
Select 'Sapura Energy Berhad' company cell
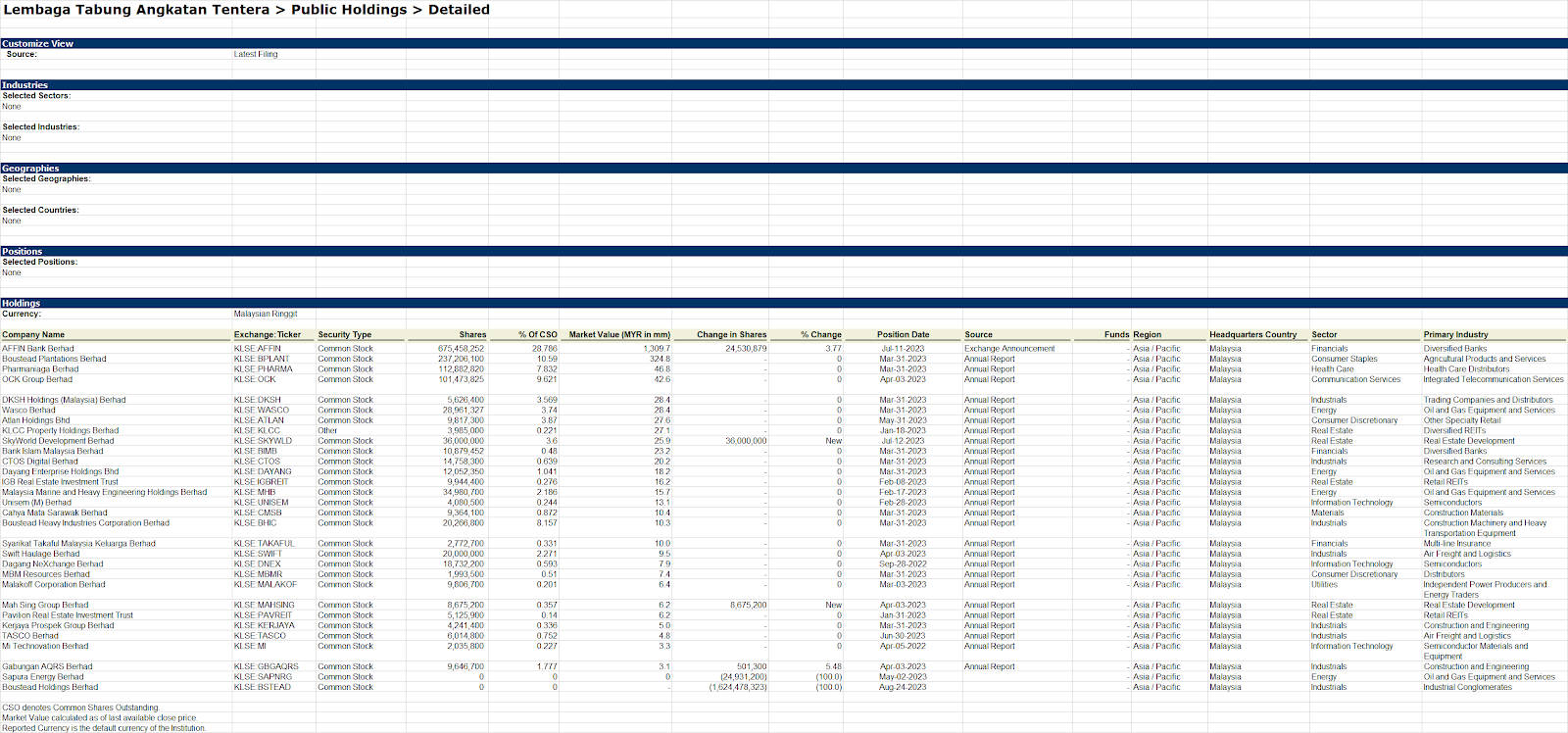(43, 677)
